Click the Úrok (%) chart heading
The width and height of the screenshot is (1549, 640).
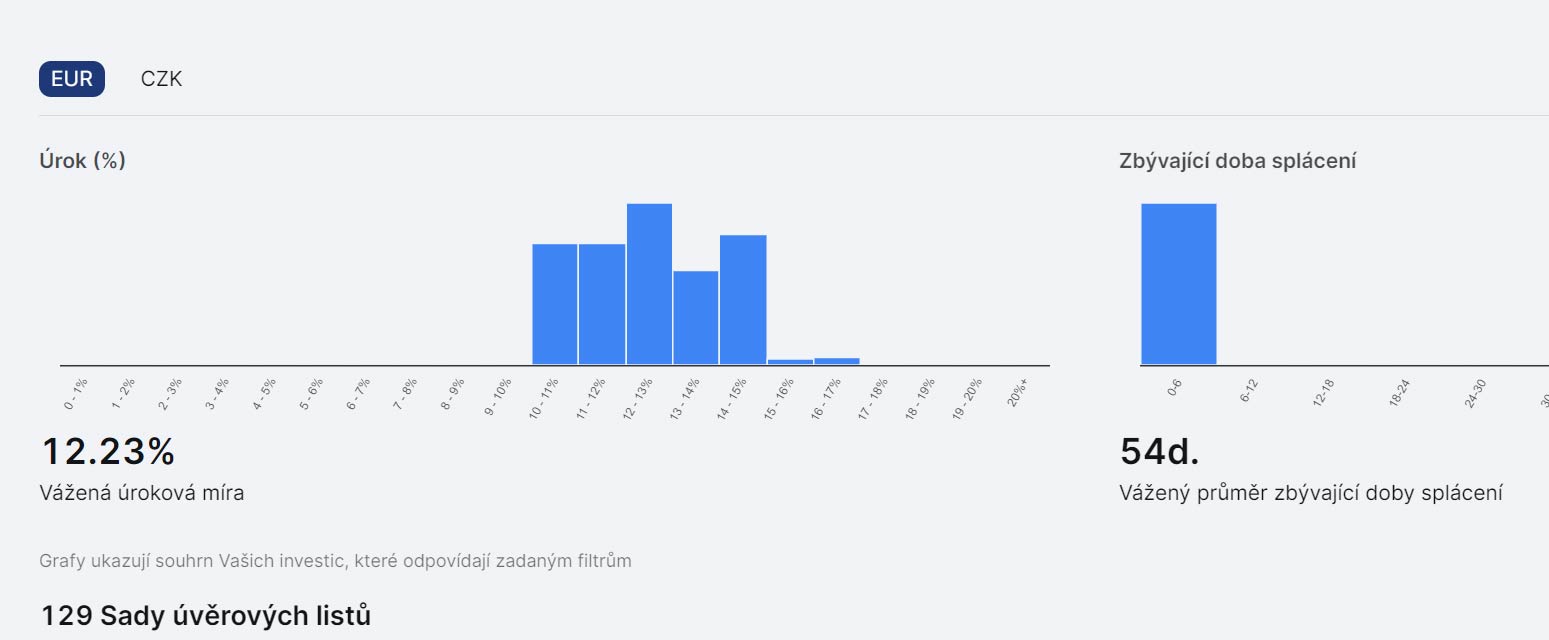(82, 160)
